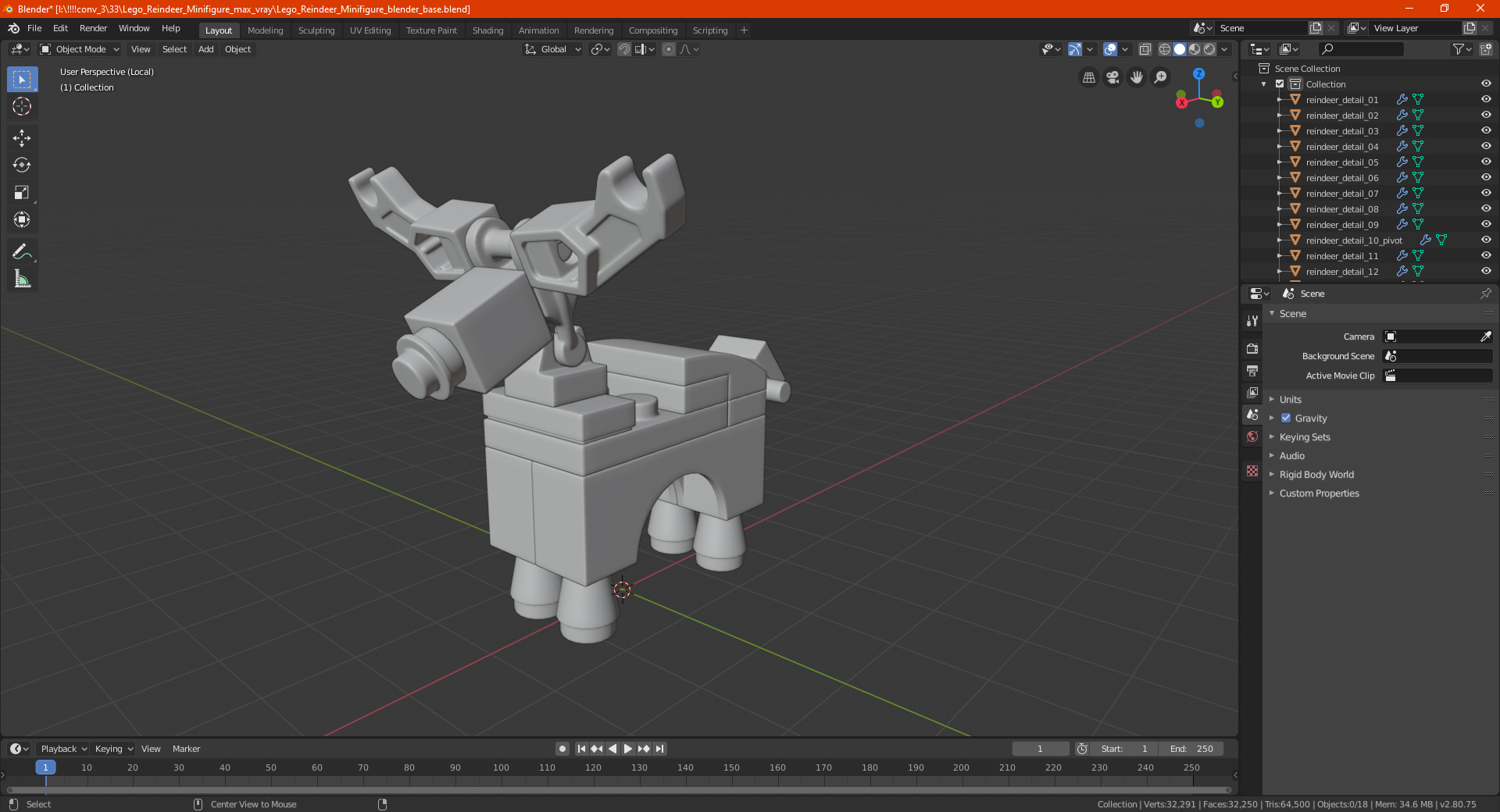This screenshot has height=812, width=1500.
Task: Choose the Rotate tool
Action: tap(22, 166)
